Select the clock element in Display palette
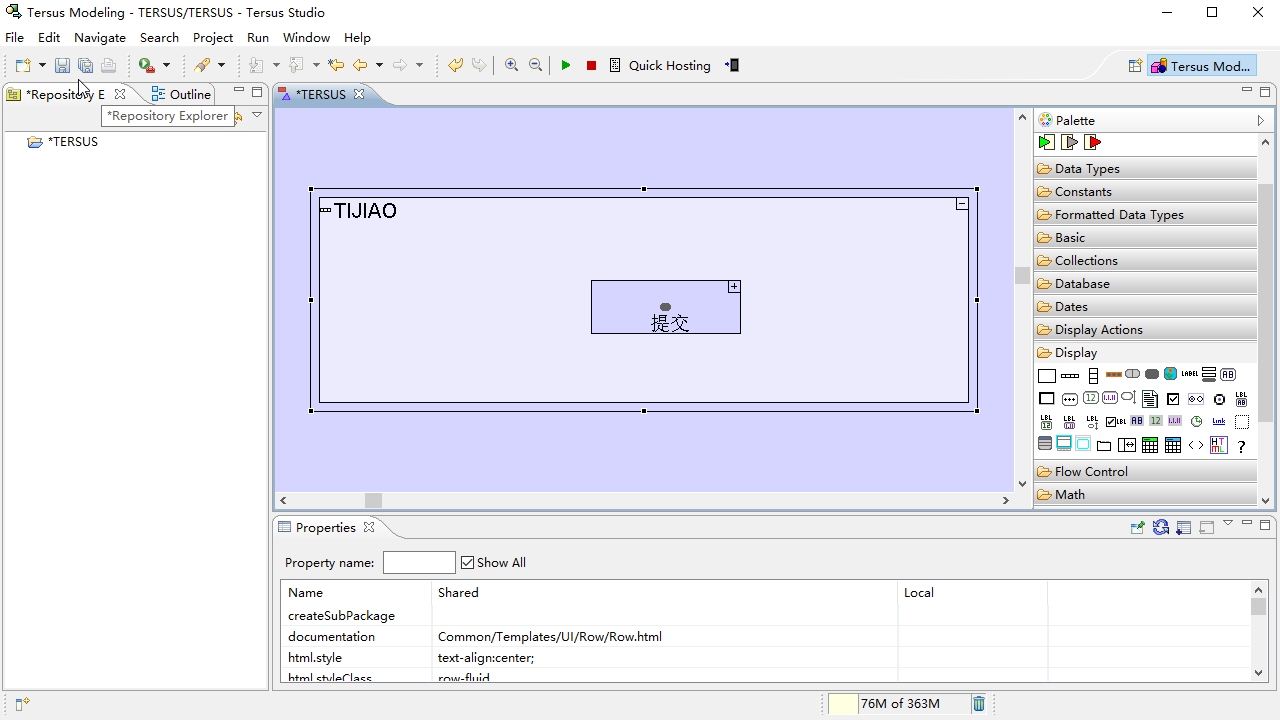Viewport: 1280px width, 720px height. click(1196, 421)
